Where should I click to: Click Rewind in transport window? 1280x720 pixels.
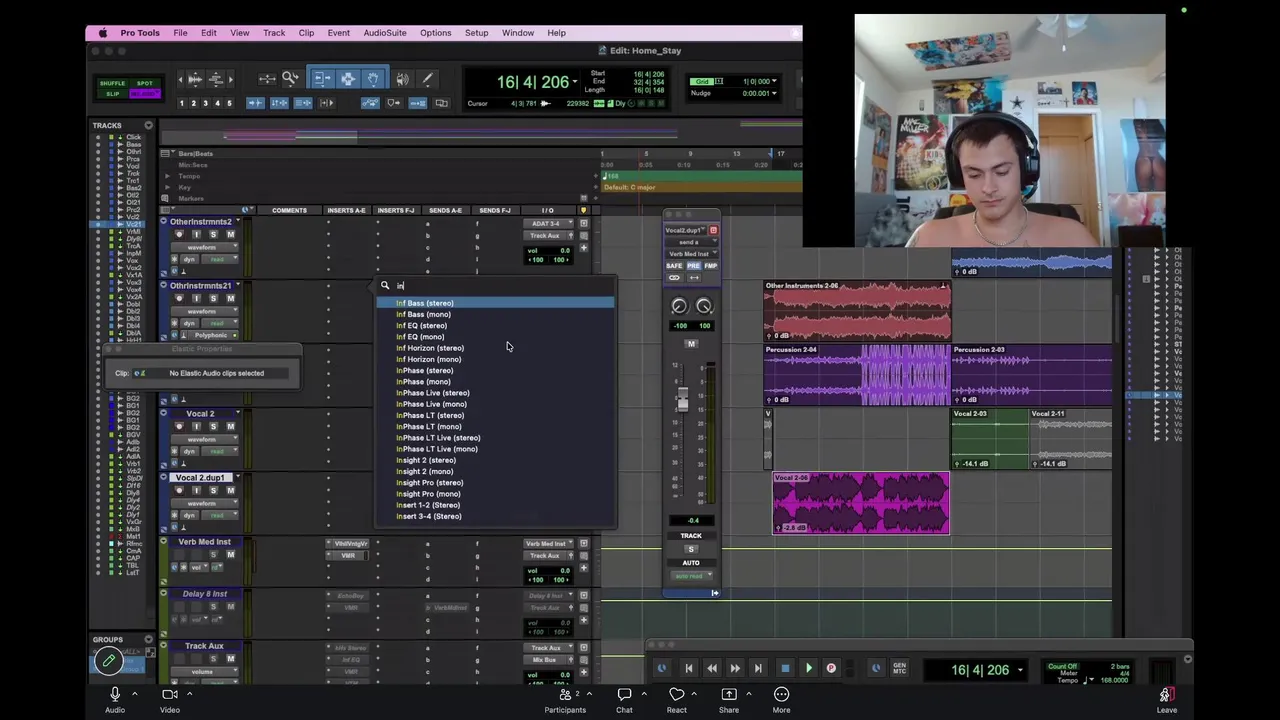[x=711, y=669]
